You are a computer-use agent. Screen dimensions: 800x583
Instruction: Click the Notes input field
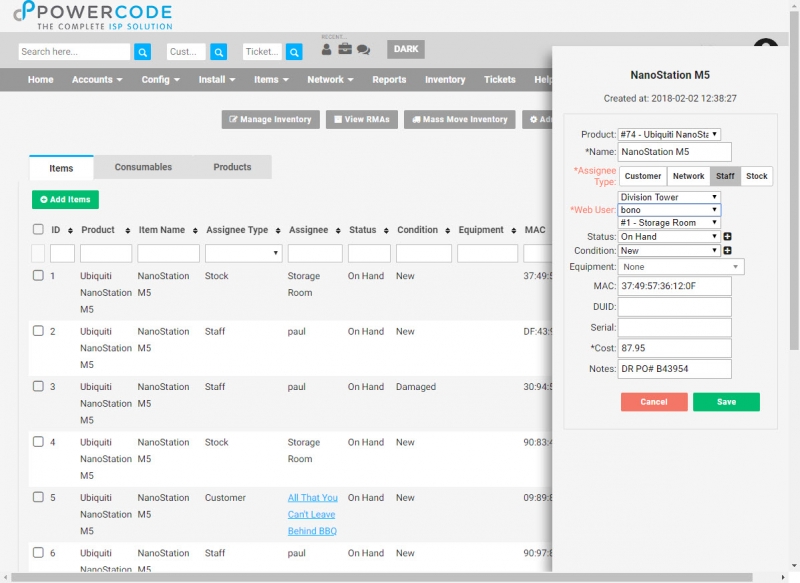point(674,369)
